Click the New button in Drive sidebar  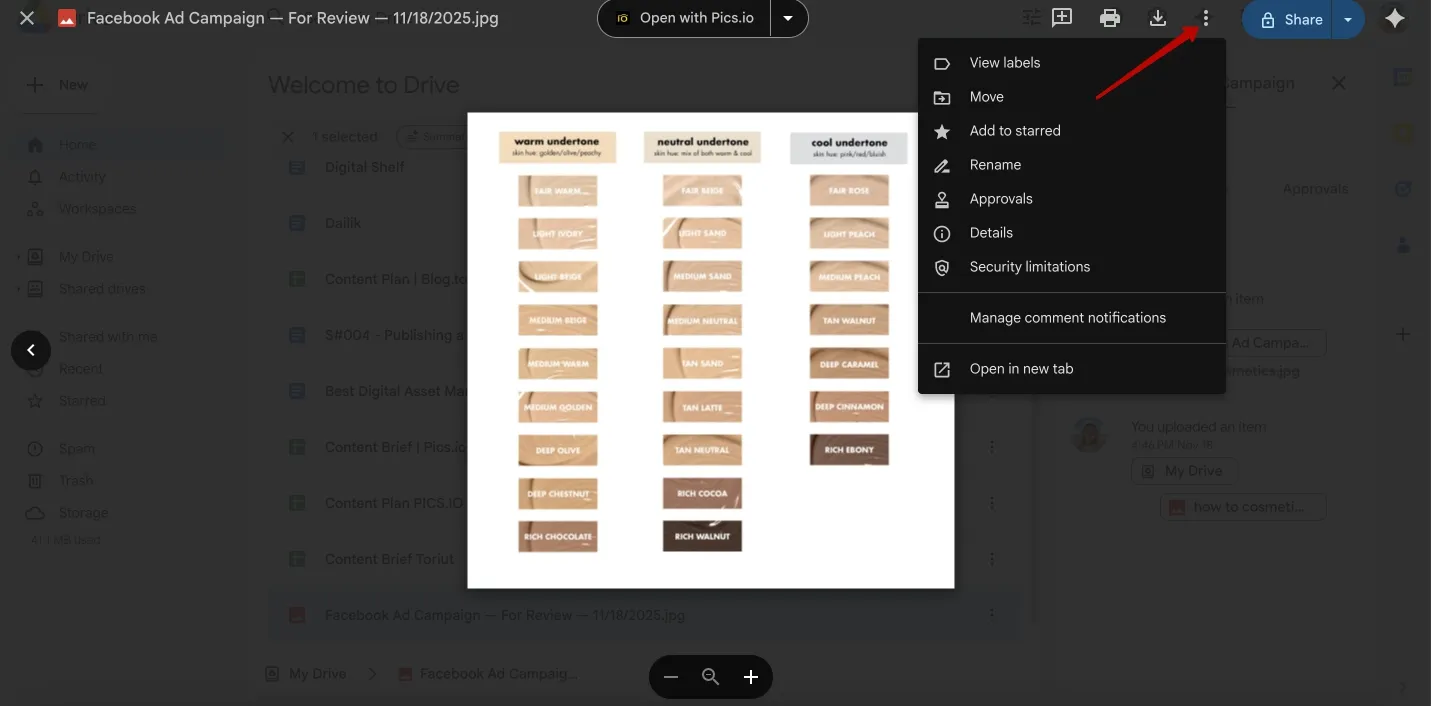(x=57, y=85)
